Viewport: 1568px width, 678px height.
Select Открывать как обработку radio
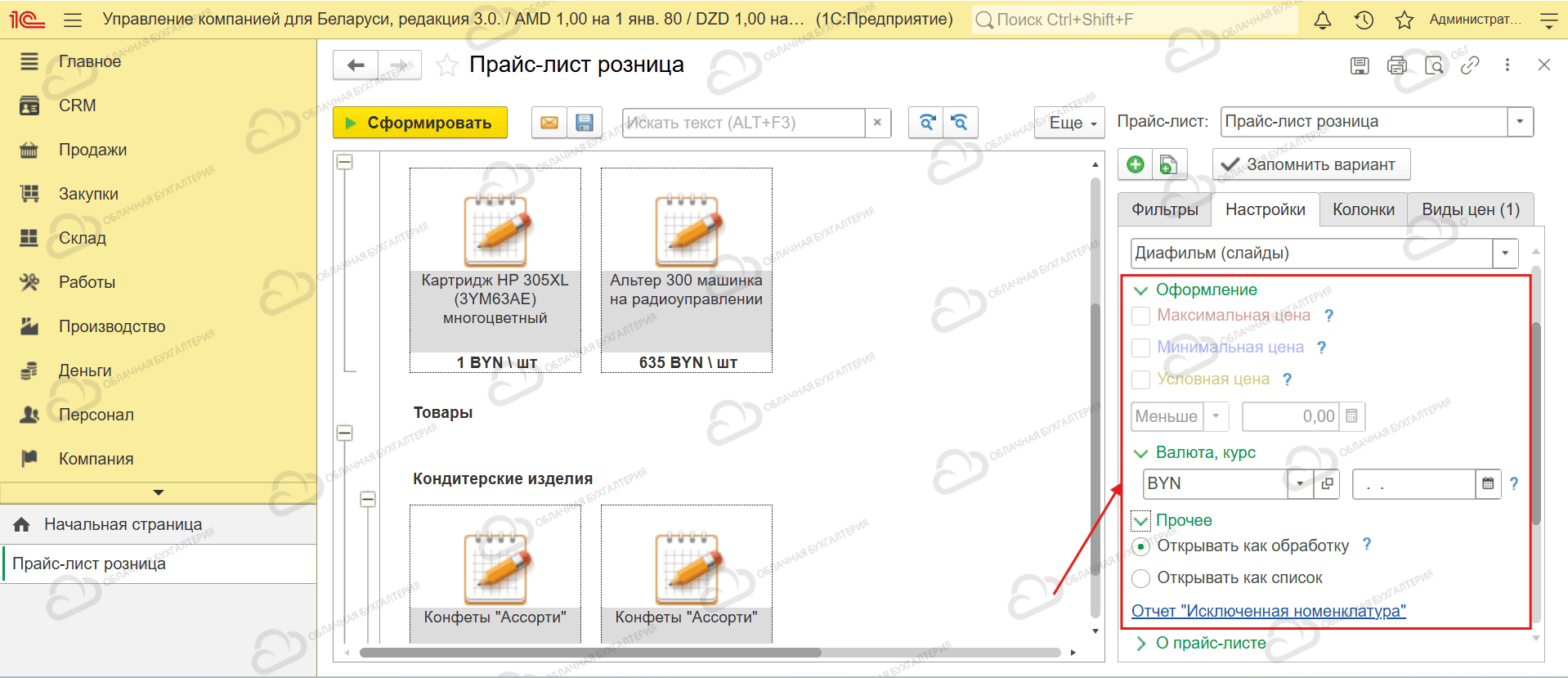[1140, 546]
